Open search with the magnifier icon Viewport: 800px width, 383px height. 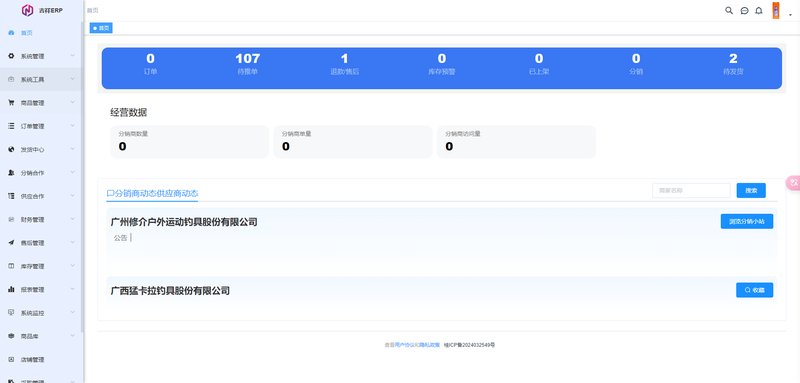click(729, 10)
